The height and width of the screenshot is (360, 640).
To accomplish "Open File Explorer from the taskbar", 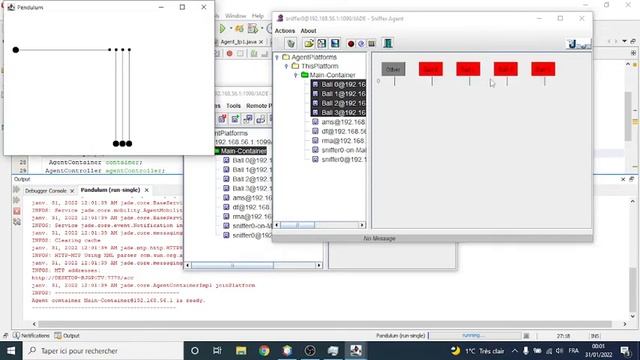I will coord(241,351).
